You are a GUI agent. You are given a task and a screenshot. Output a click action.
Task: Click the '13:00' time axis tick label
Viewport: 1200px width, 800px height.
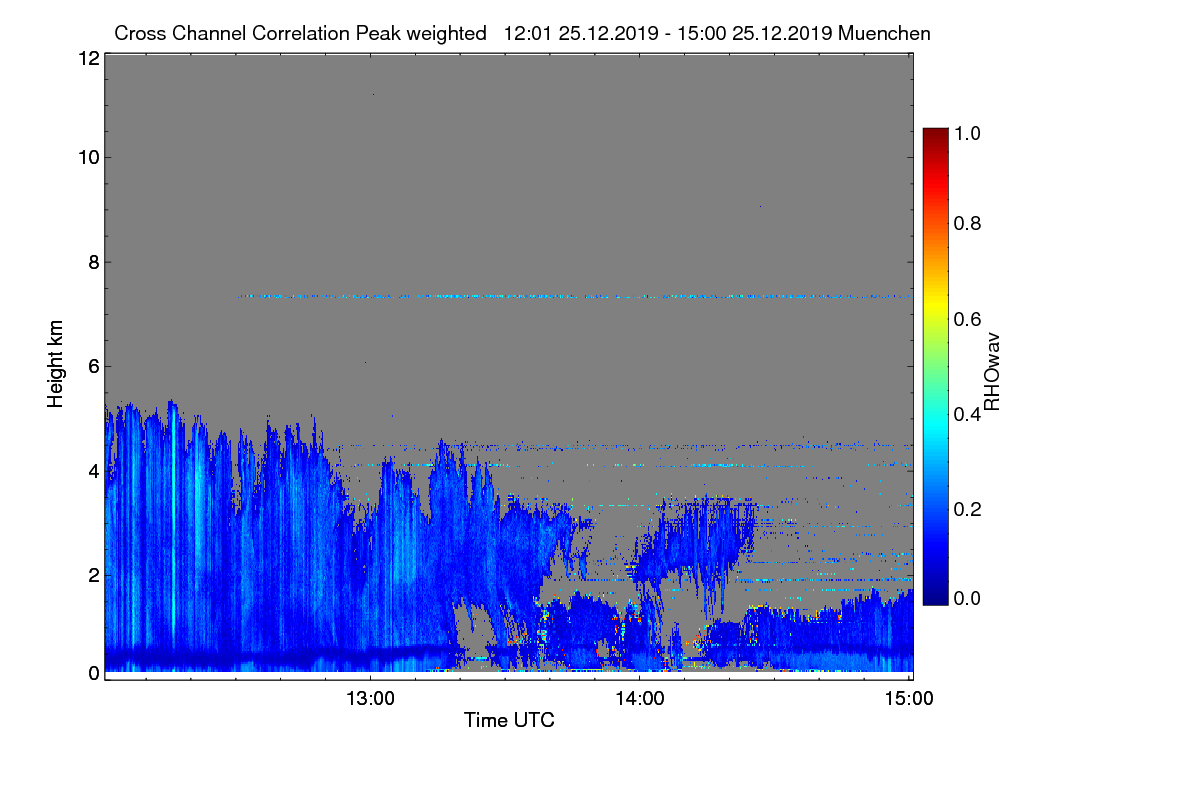370,699
